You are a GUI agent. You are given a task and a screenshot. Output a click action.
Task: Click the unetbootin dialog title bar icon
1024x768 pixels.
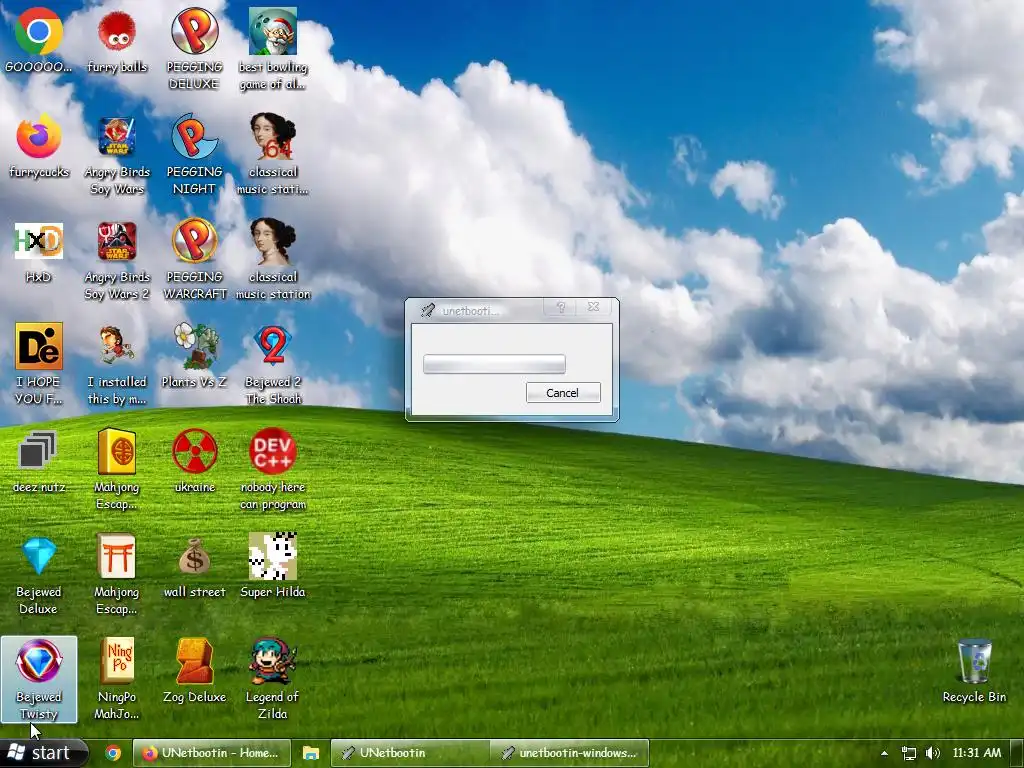pyautogui.click(x=428, y=310)
